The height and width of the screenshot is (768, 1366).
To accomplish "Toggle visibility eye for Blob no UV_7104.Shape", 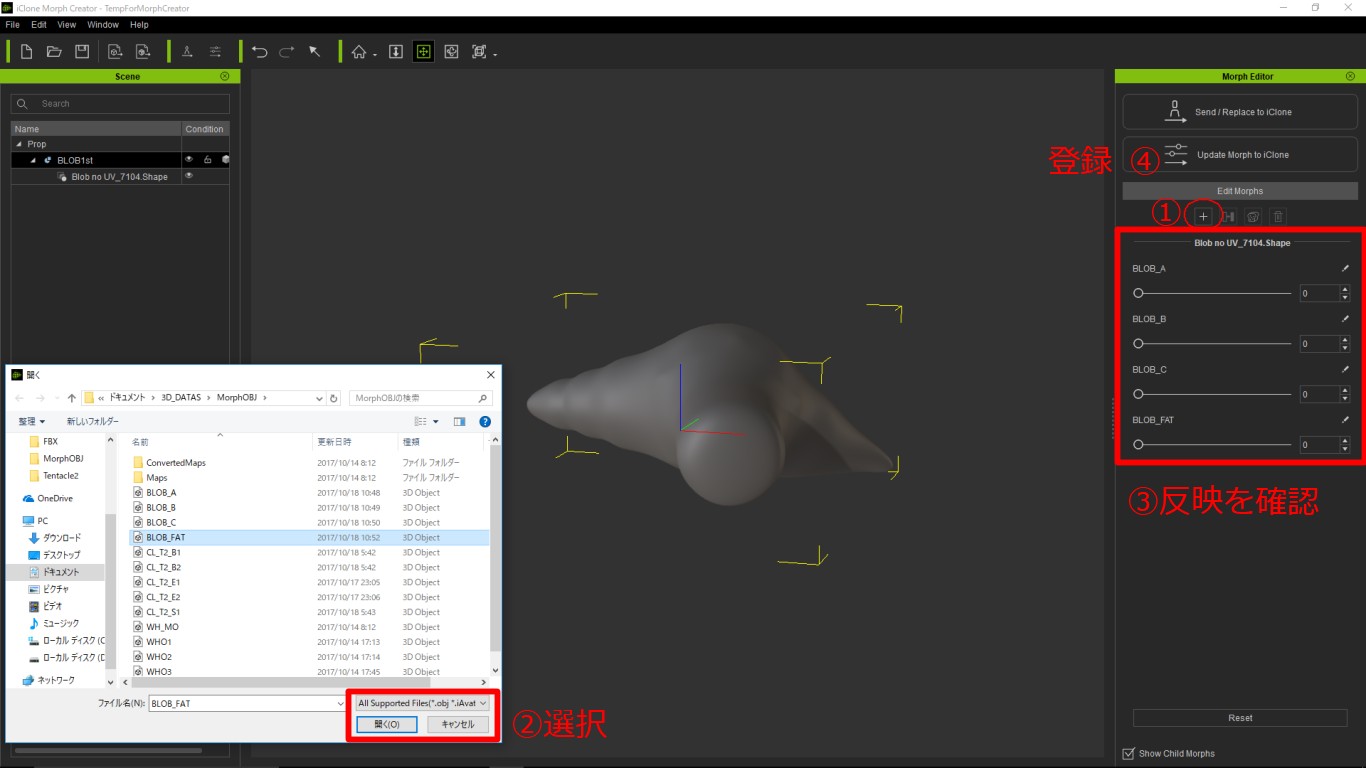I will click(x=188, y=176).
